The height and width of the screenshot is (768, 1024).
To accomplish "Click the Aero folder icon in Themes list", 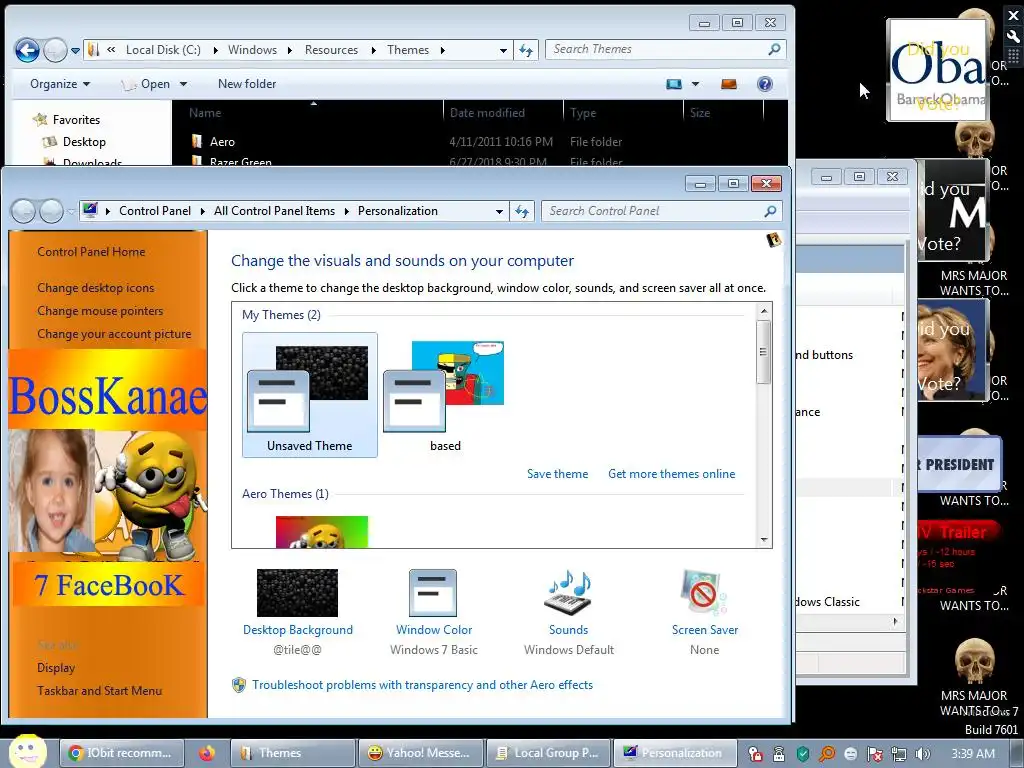I will (x=197, y=141).
